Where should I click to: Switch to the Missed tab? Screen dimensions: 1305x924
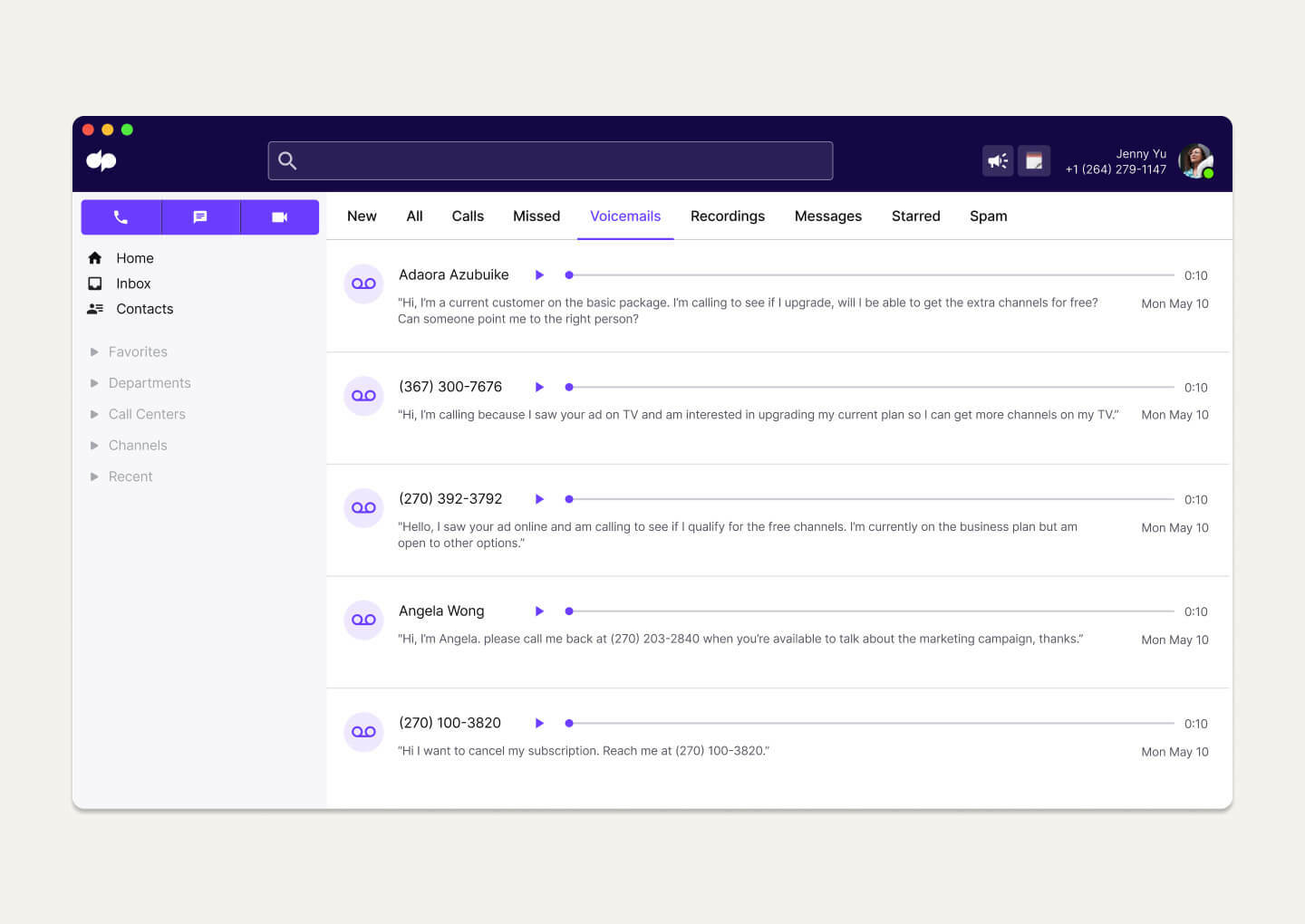point(536,216)
